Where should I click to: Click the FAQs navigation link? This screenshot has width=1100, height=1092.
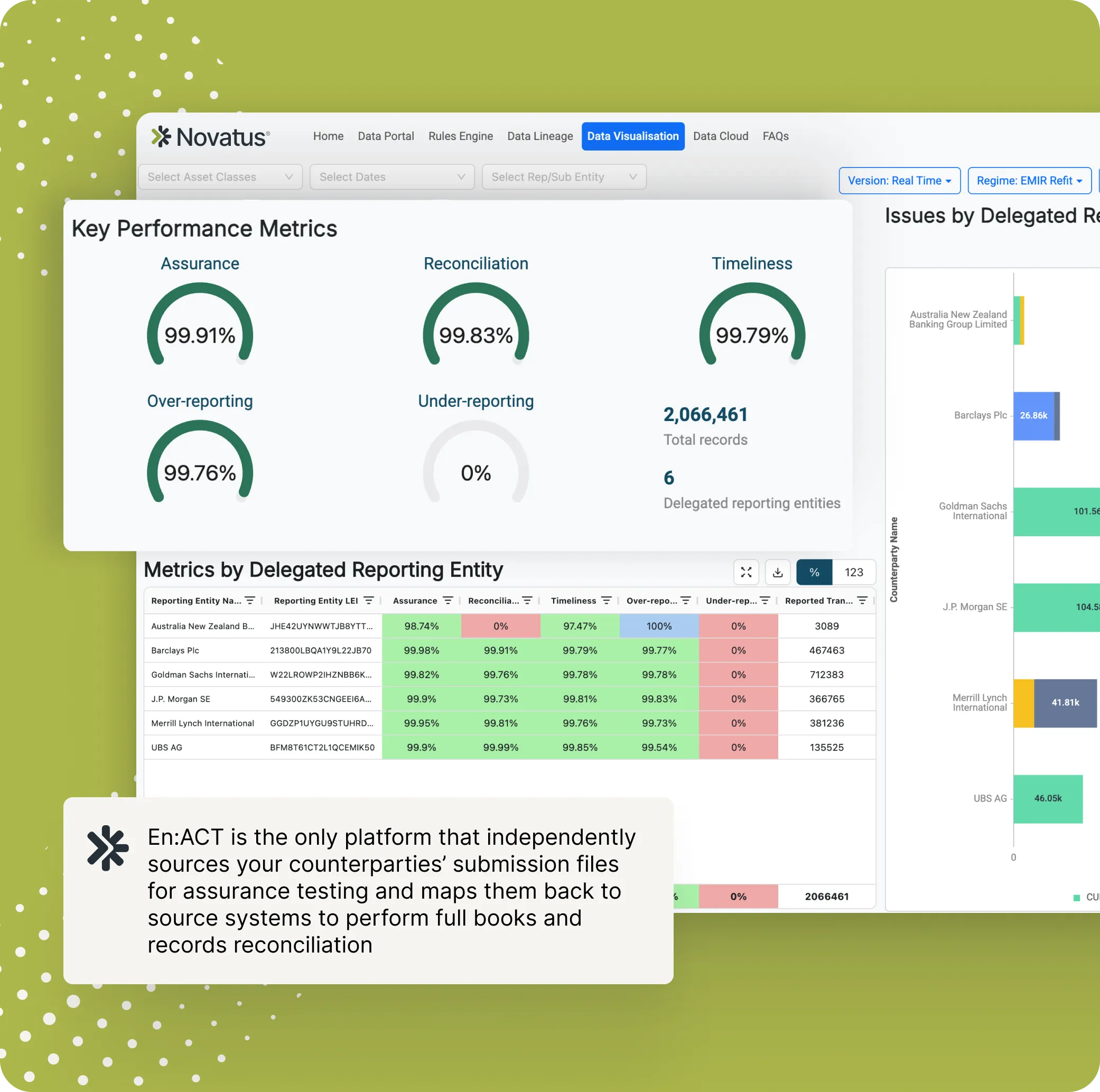coord(775,136)
